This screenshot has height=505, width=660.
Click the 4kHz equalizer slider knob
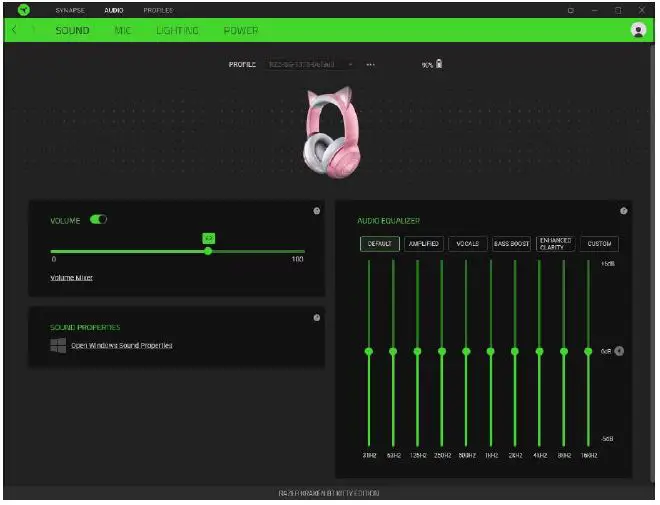539,351
